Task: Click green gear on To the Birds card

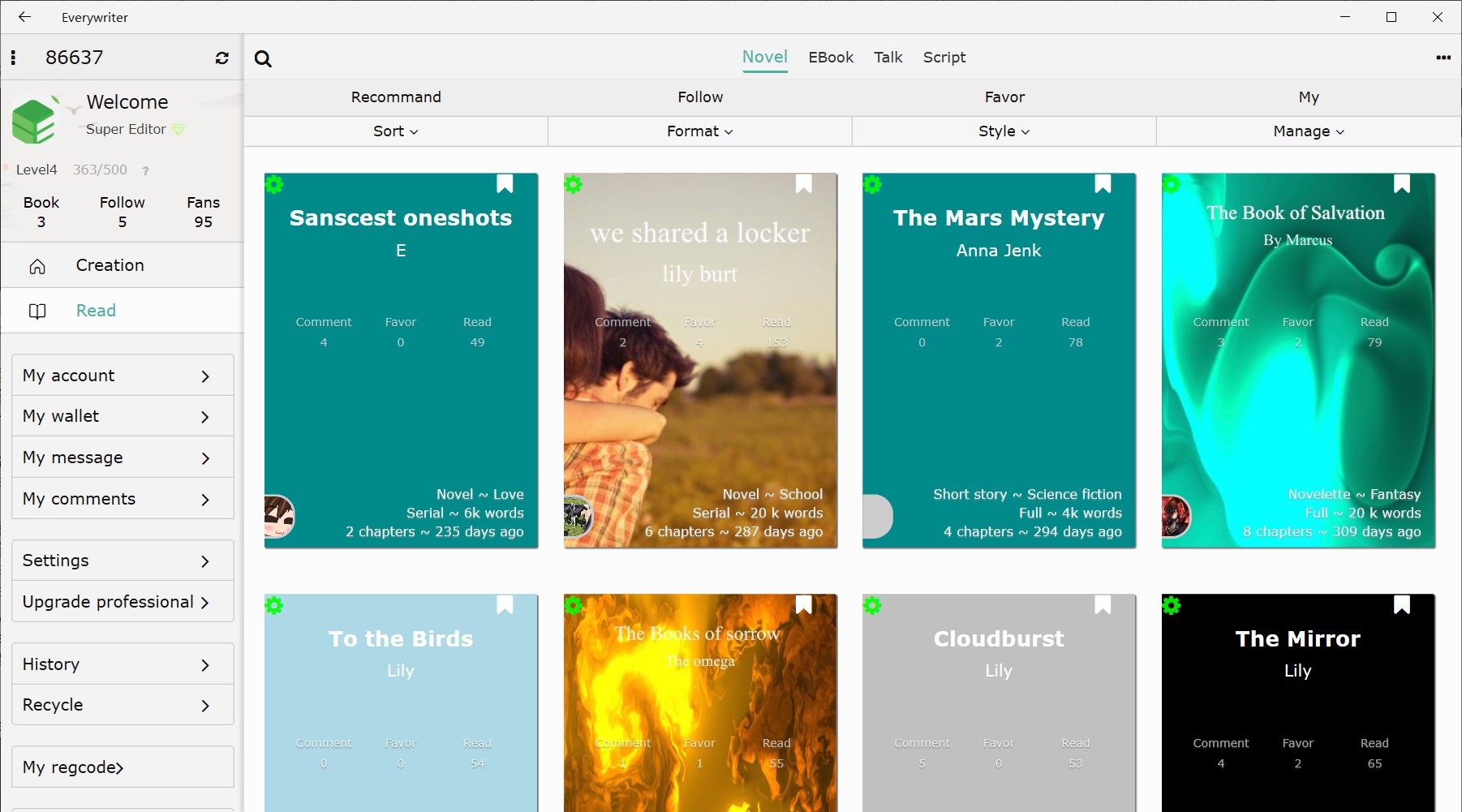Action: (274, 605)
